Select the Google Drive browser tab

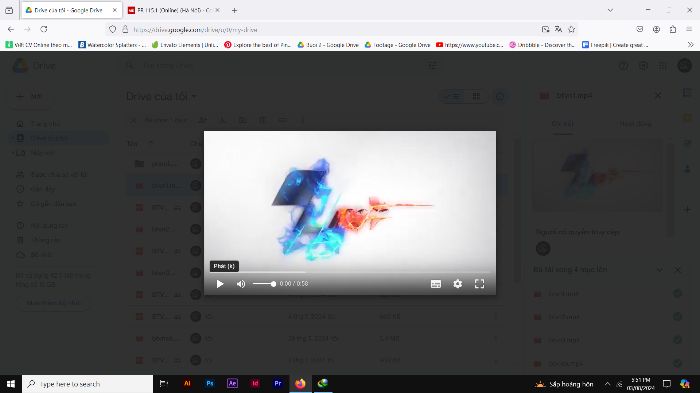pyautogui.click(x=71, y=10)
